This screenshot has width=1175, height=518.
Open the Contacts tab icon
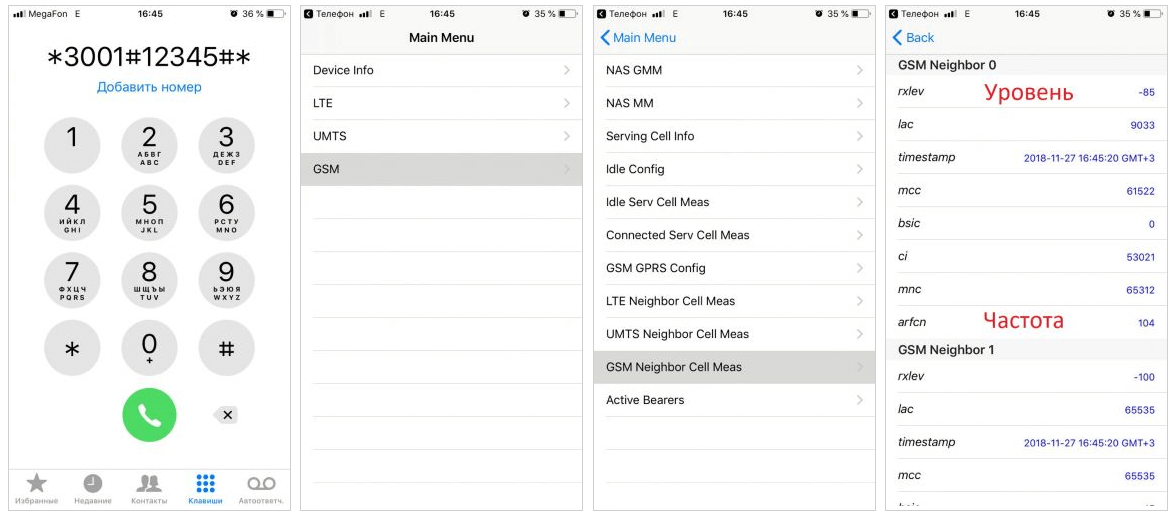tap(149, 483)
